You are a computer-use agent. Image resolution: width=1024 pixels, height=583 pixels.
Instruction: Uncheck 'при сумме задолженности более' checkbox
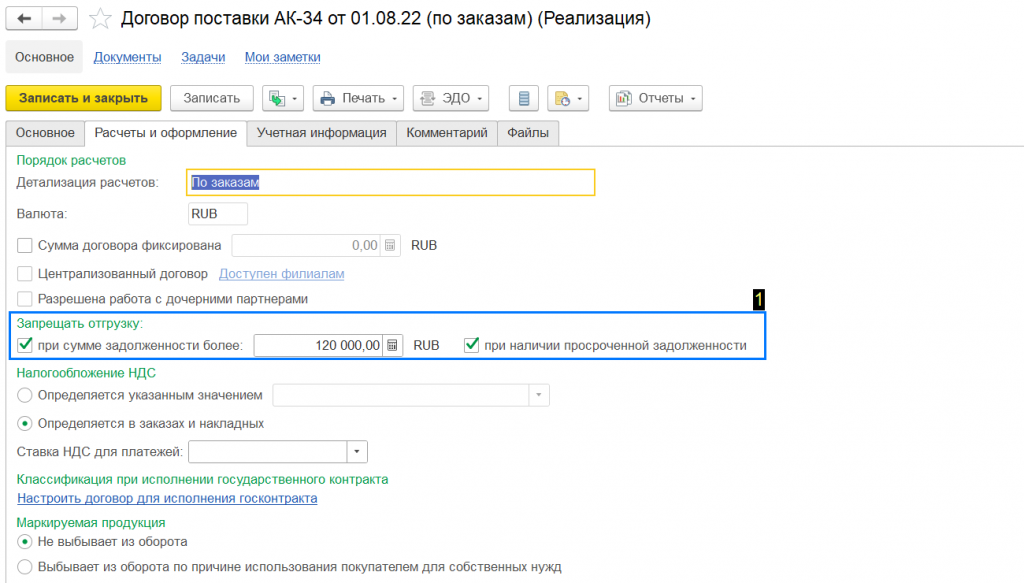(25, 345)
